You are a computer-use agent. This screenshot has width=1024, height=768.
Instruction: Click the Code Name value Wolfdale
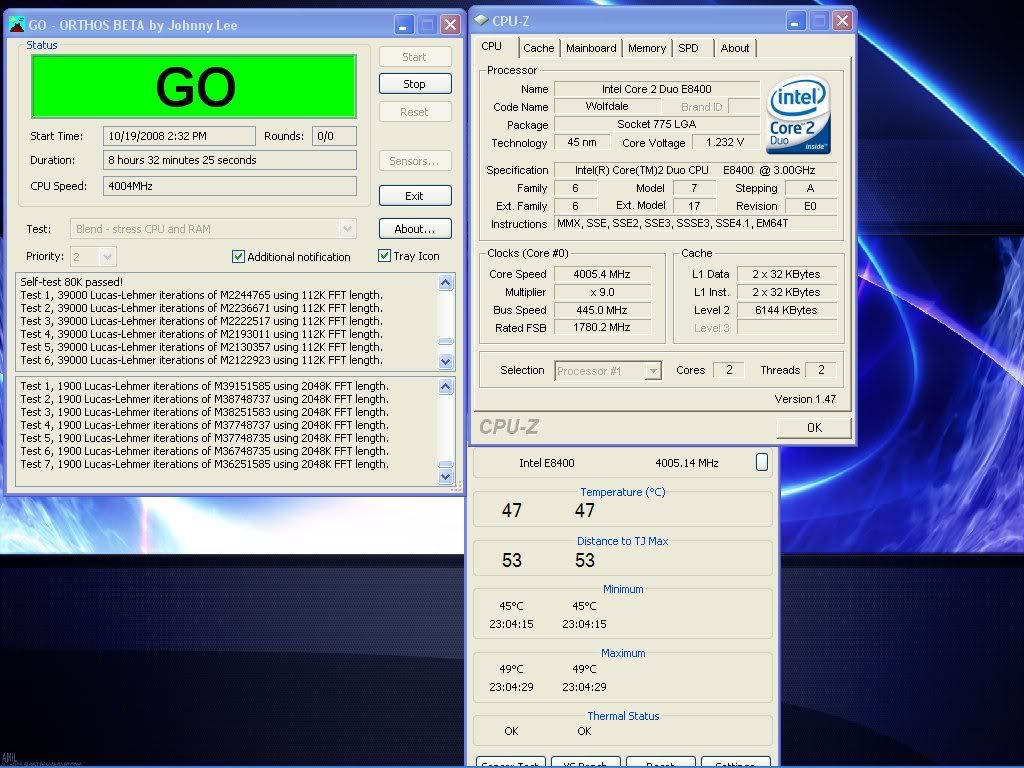(x=607, y=106)
